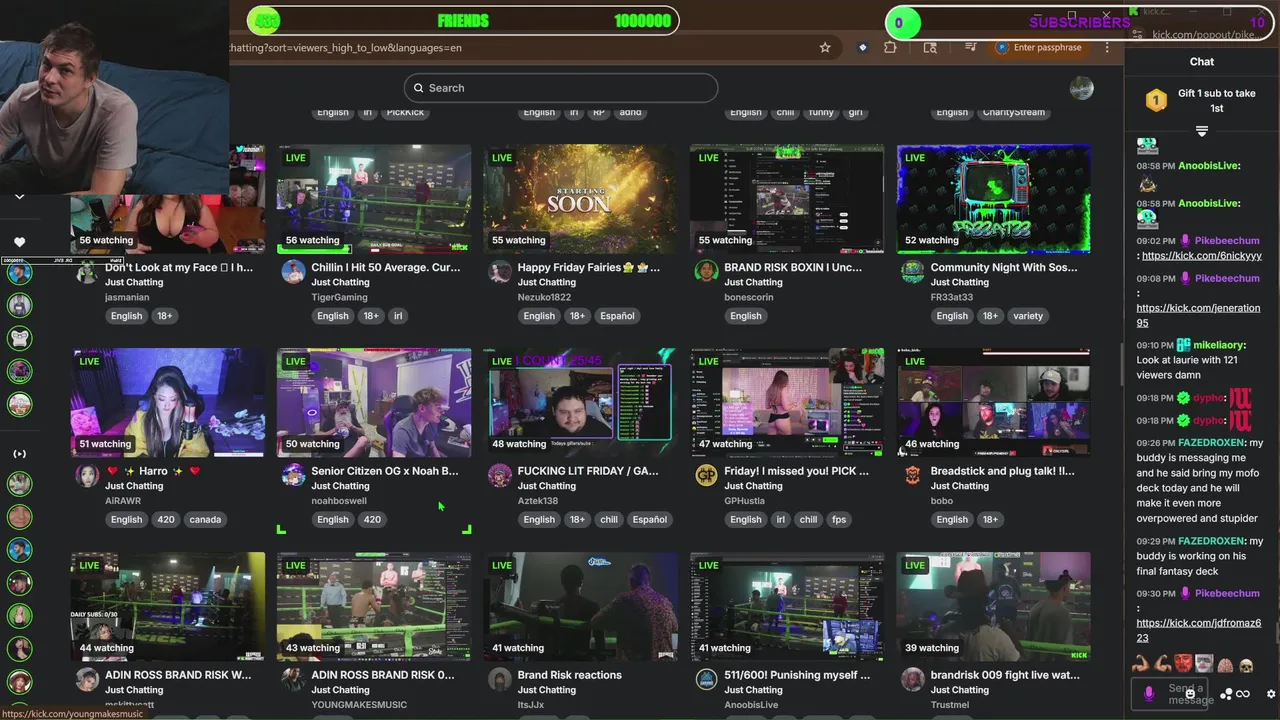Expand the pinned gift sub banner handle

tap(1202, 131)
